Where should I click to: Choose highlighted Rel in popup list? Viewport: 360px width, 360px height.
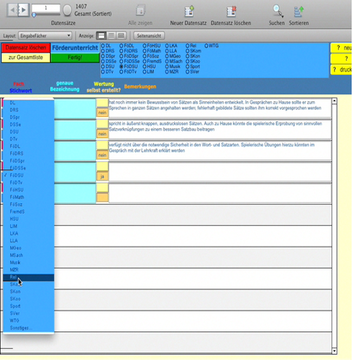[28, 277]
